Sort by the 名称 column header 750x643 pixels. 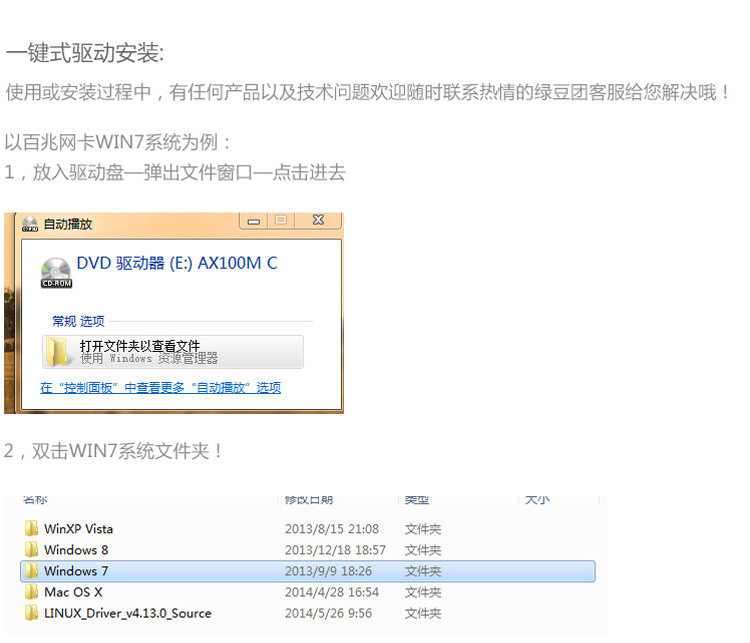35,499
